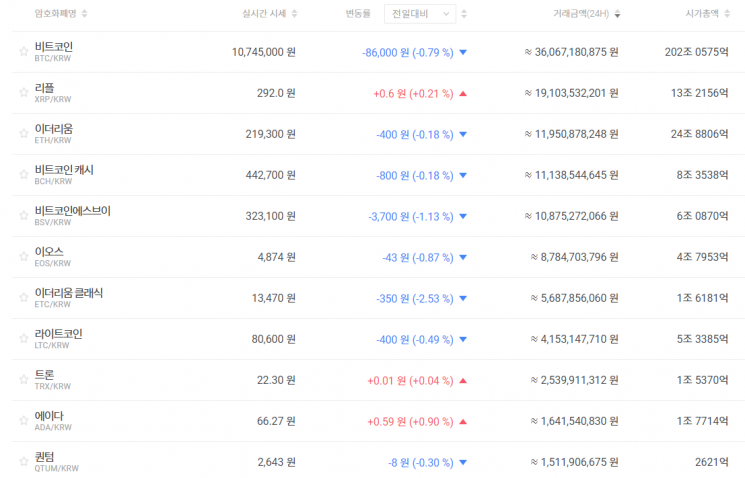The width and height of the screenshot is (745, 478).
Task: Open the 에이다 coin link
Action: (49, 416)
